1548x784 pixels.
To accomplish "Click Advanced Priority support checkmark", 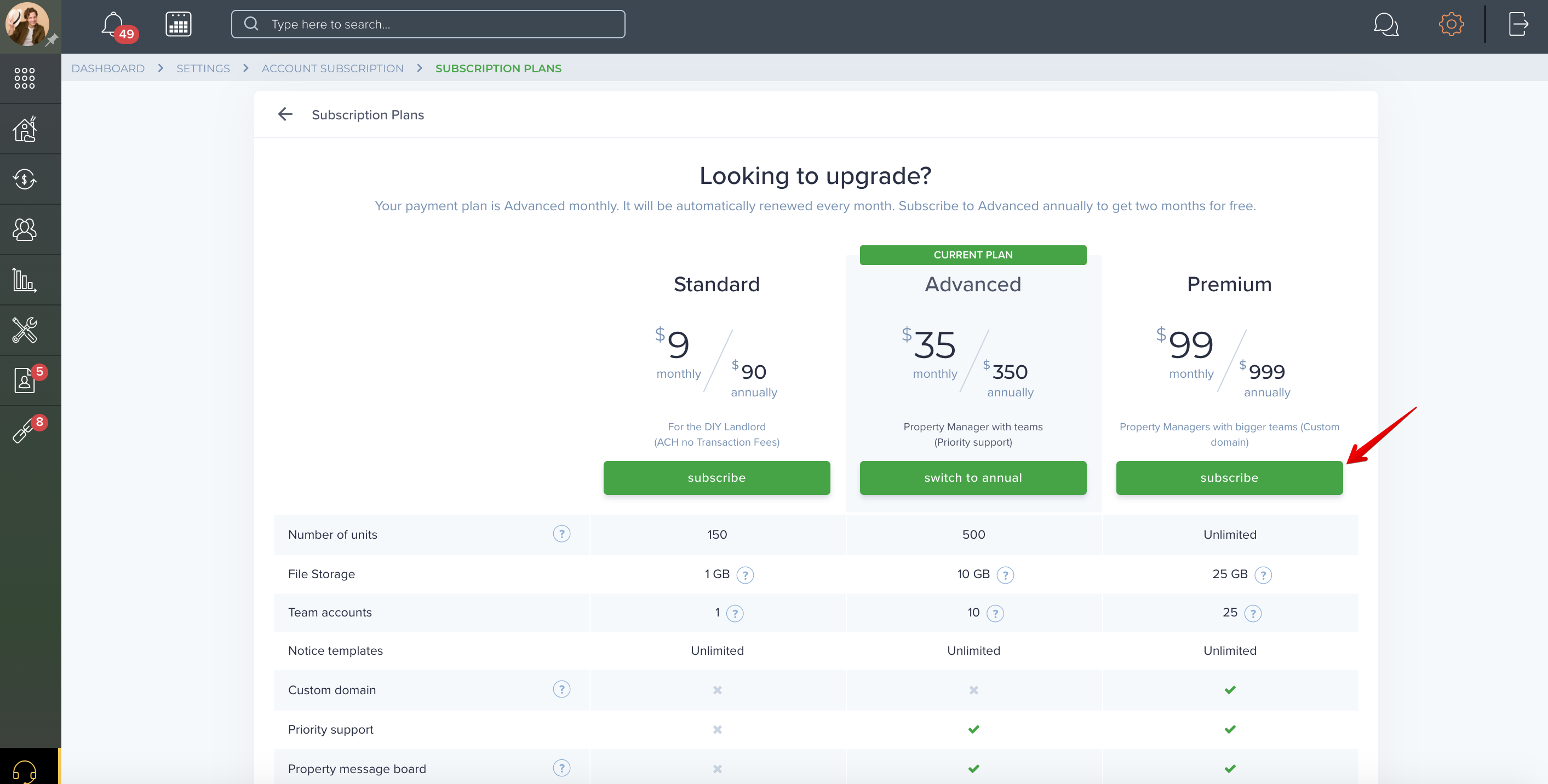I will [973, 729].
